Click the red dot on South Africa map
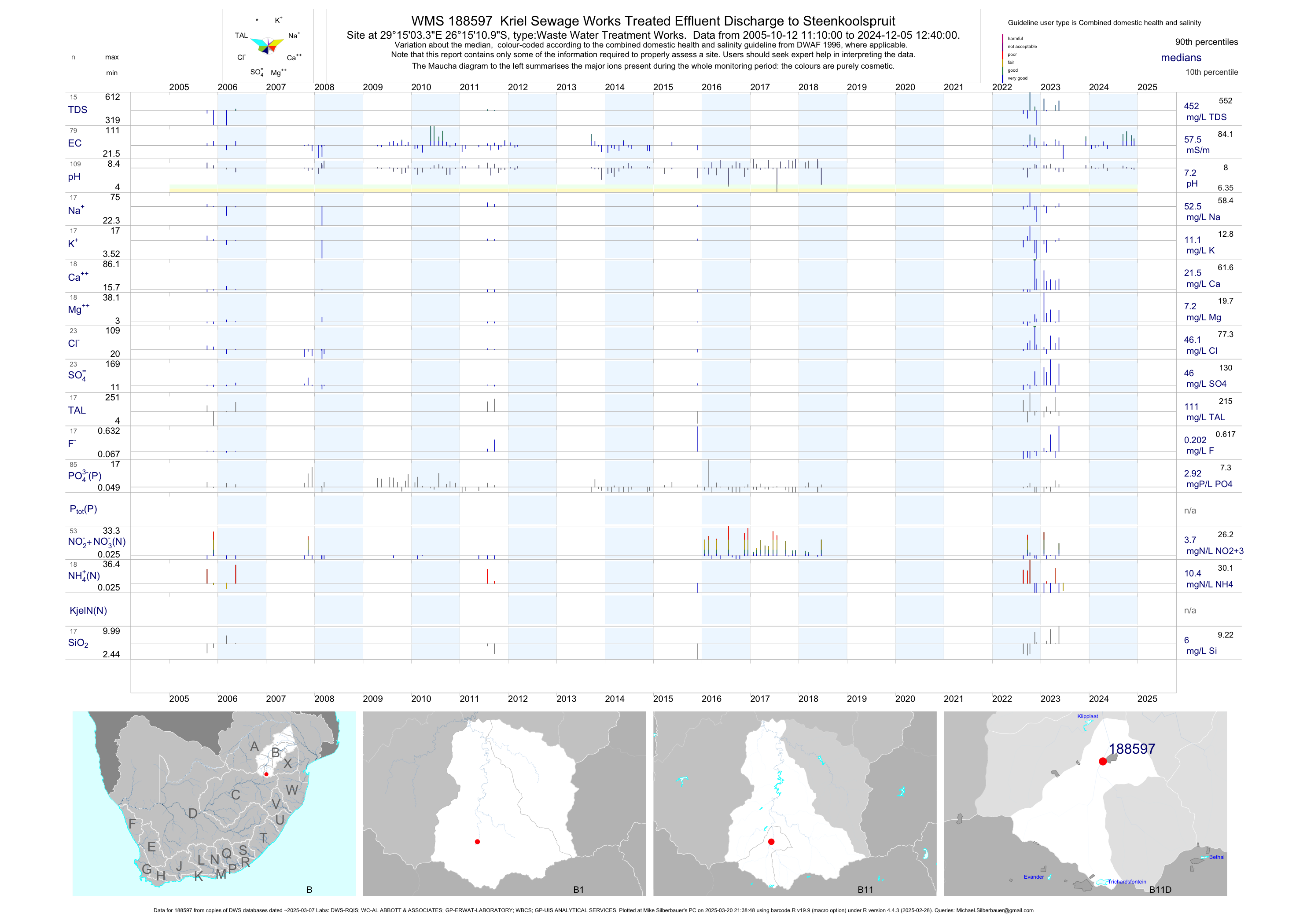 tap(266, 774)
